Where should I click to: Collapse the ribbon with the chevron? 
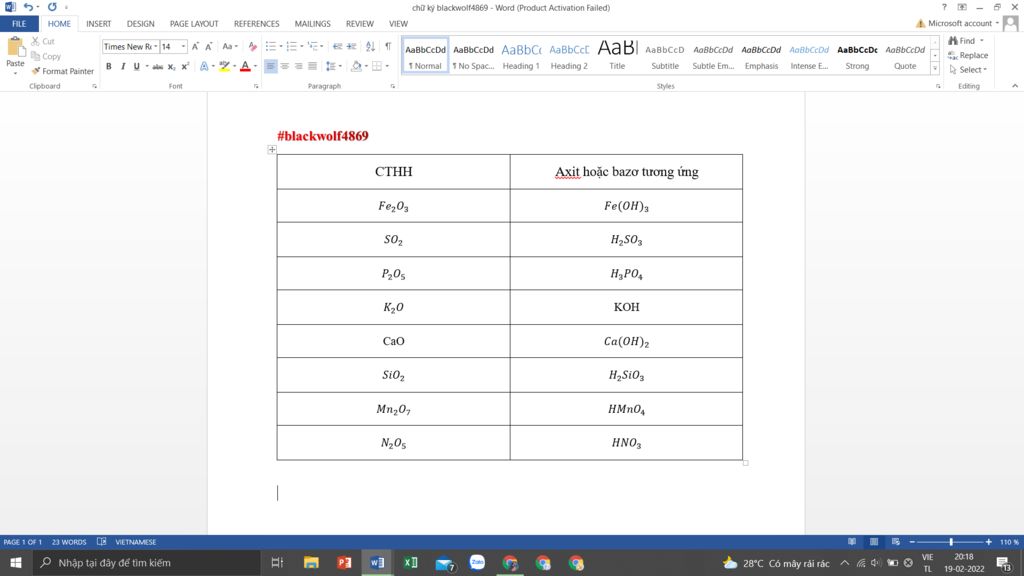click(x=1015, y=86)
